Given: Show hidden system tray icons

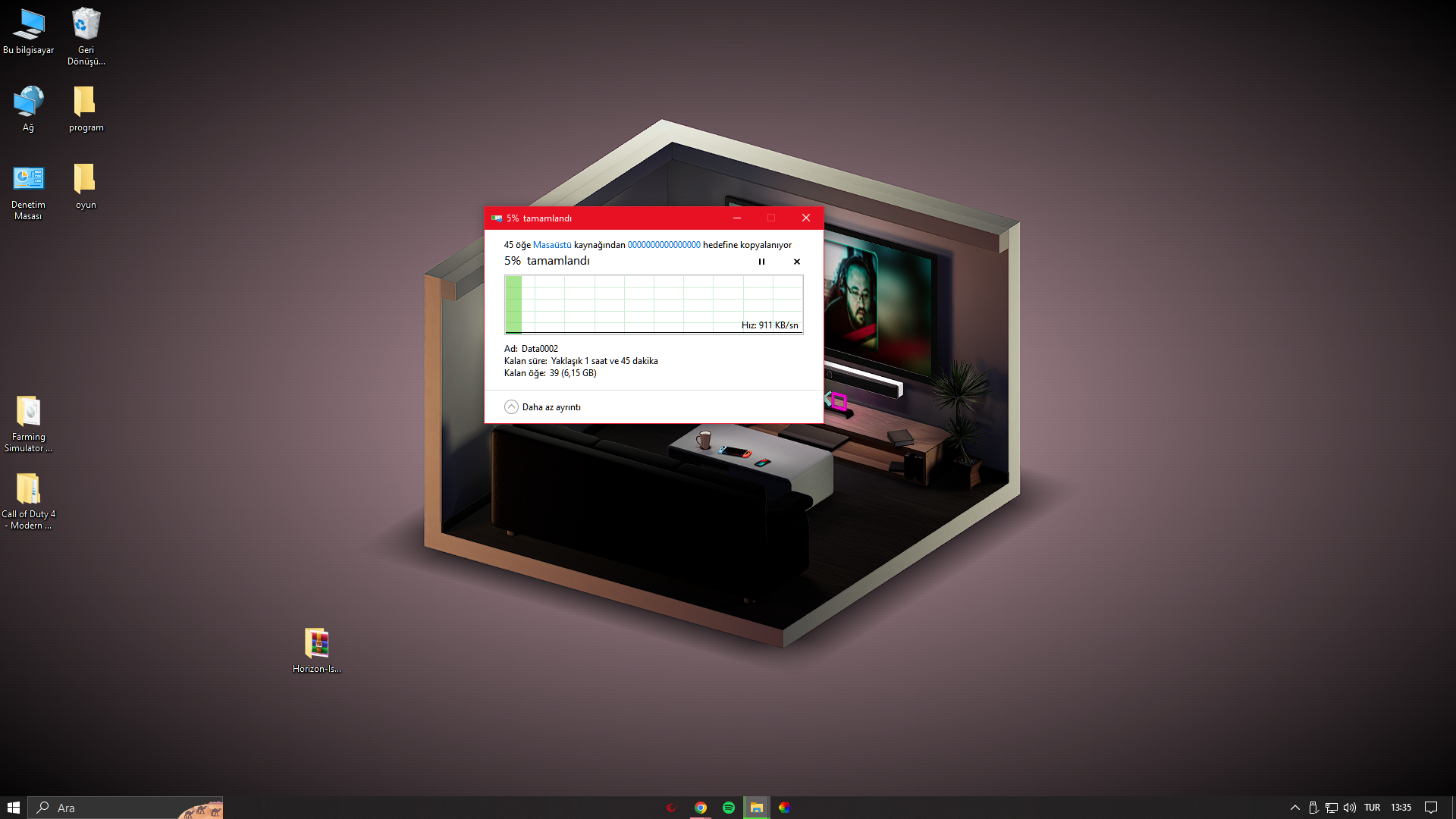Looking at the screenshot, I should pyautogui.click(x=1294, y=808).
